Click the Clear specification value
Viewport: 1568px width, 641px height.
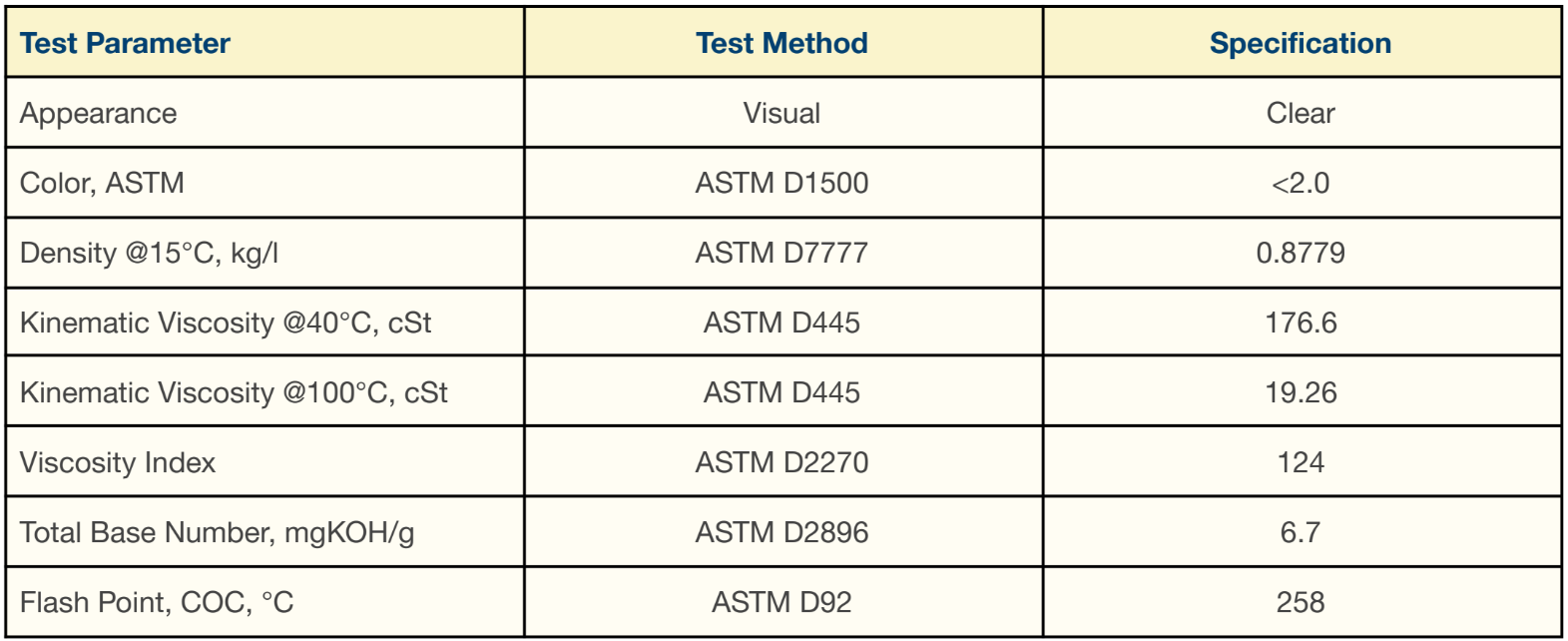tap(1301, 113)
